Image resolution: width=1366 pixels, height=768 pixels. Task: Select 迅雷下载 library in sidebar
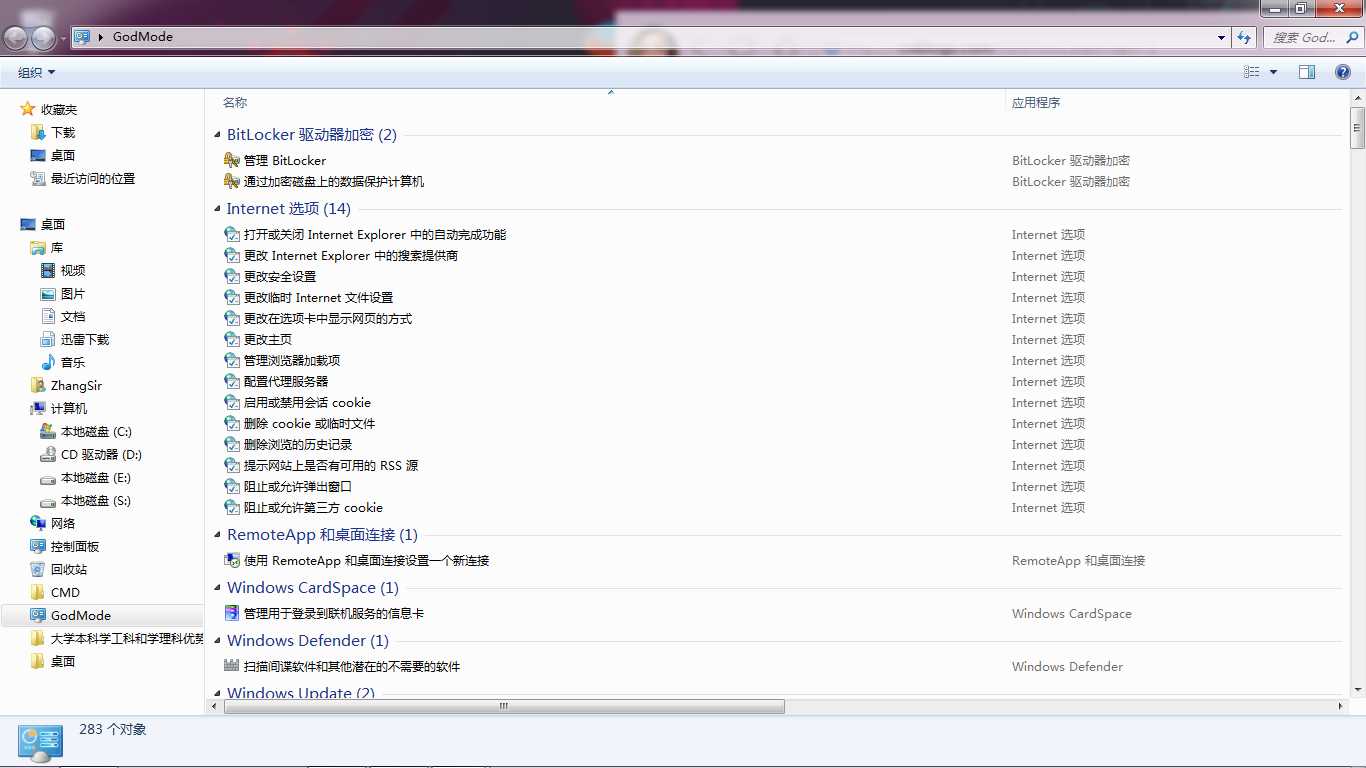tap(85, 339)
